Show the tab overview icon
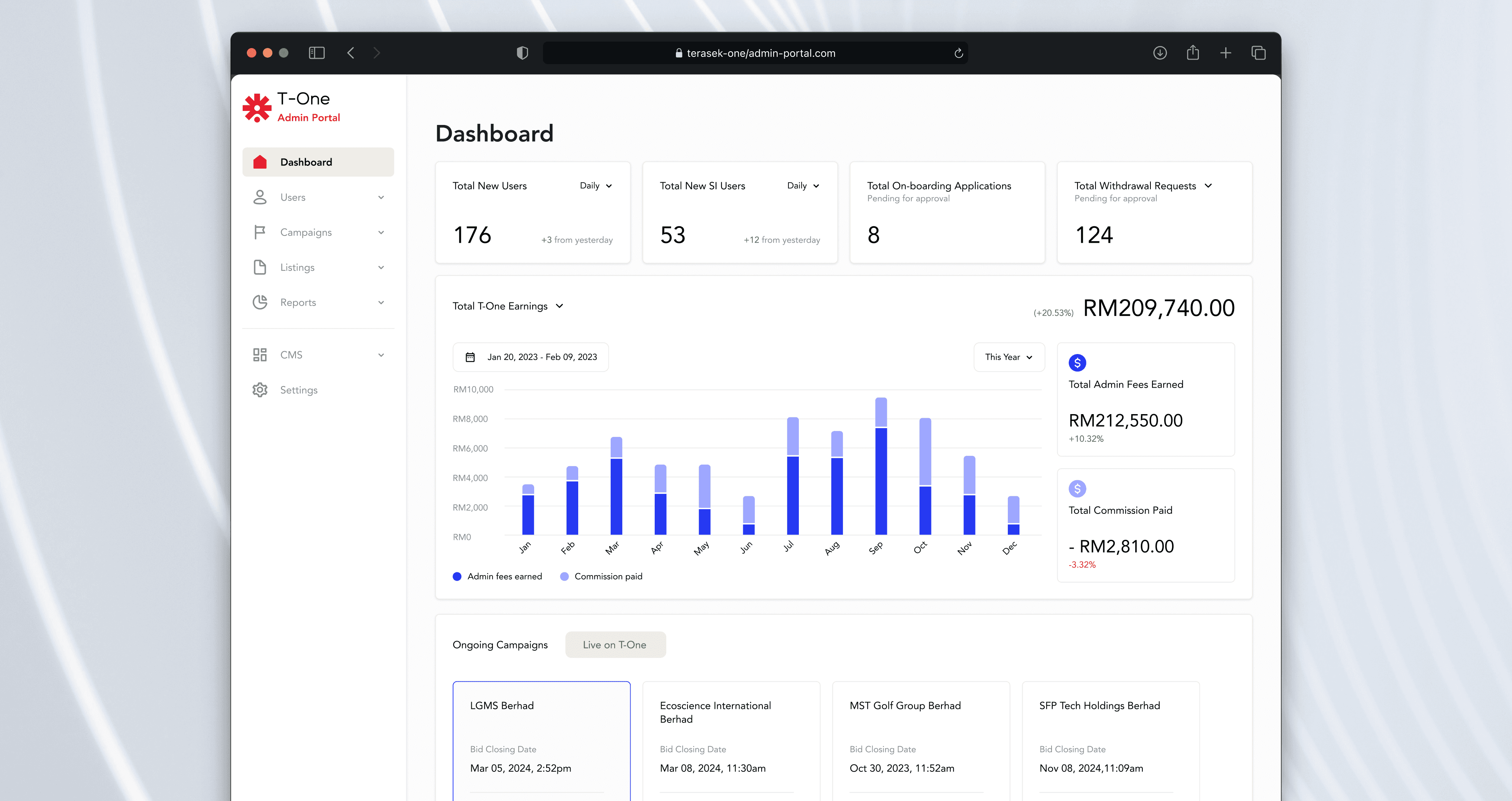Viewport: 1512px width, 801px height. [1258, 53]
